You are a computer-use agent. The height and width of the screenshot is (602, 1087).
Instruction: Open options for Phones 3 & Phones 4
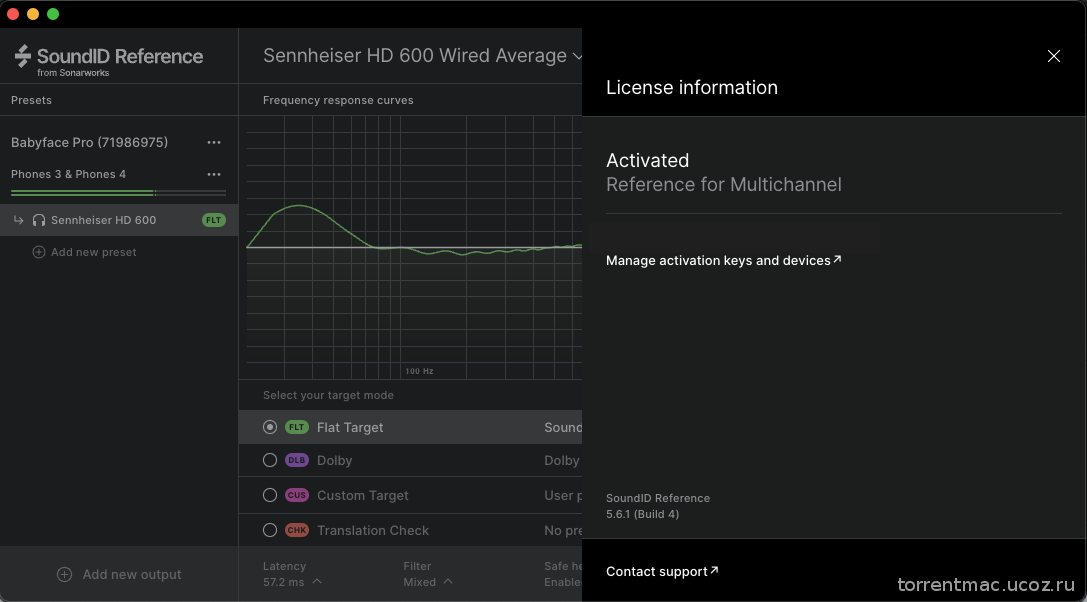pyautogui.click(x=214, y=174)
